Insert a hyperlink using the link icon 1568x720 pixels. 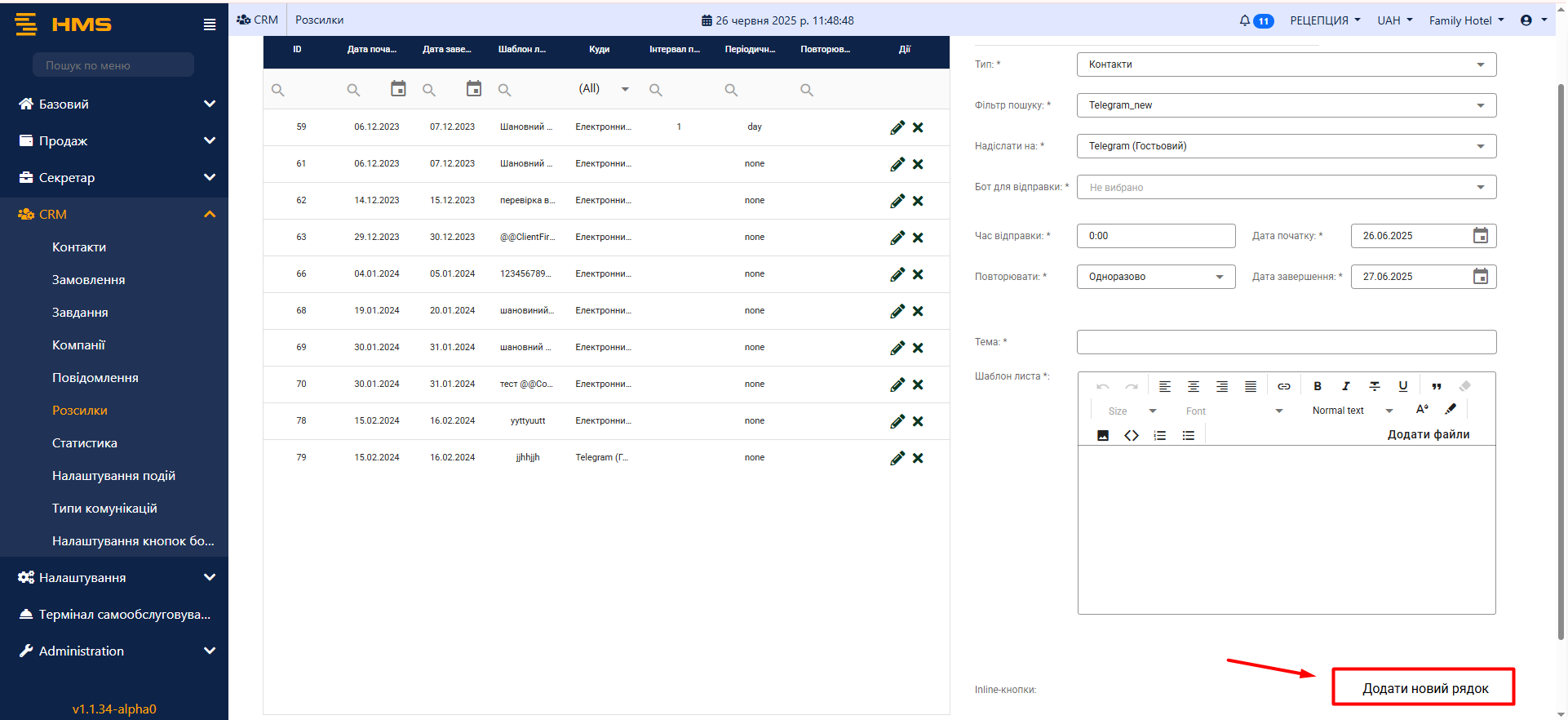pyautogui.click(x=1283, y=386)
